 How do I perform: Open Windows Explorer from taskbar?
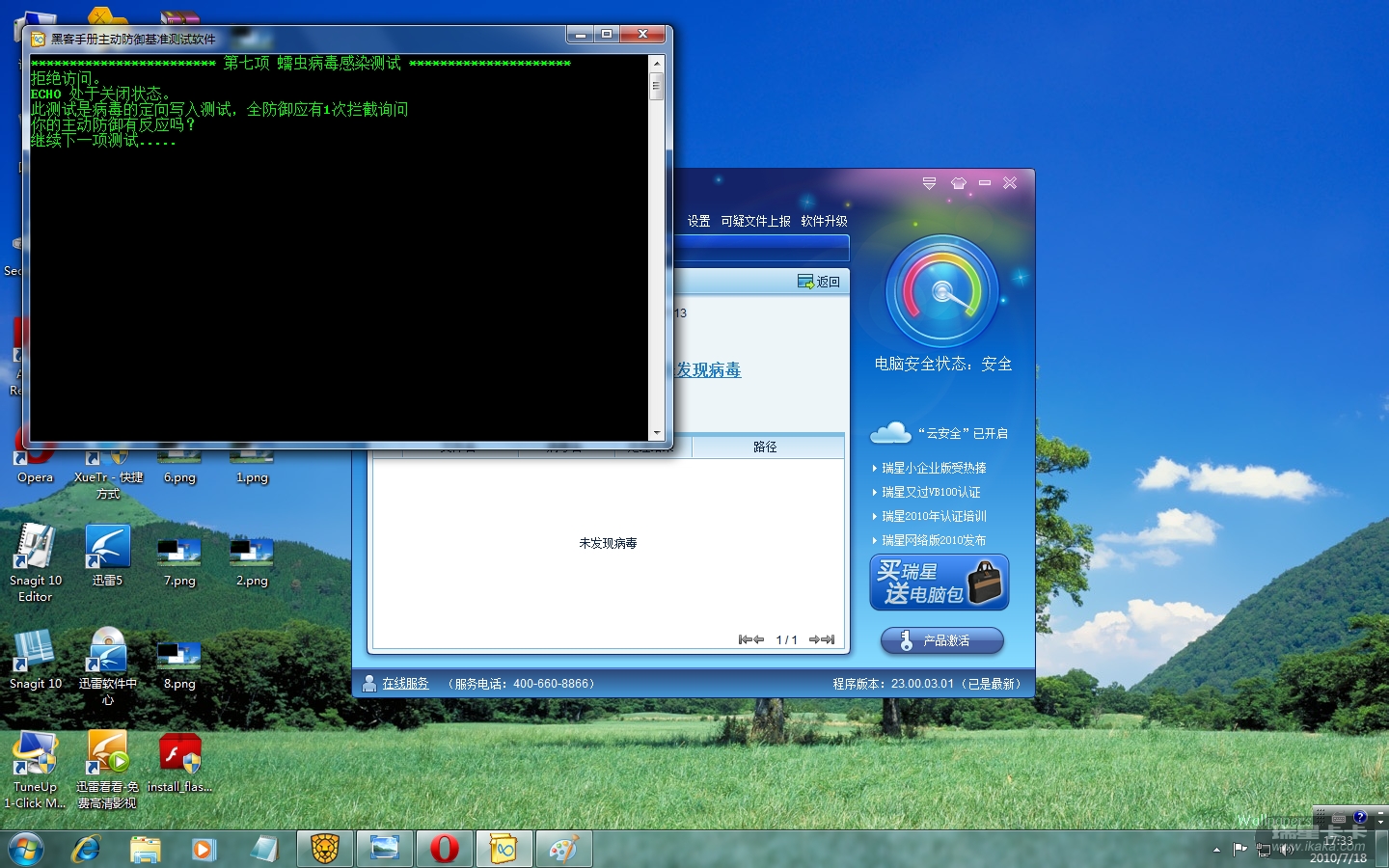(146, 849)
